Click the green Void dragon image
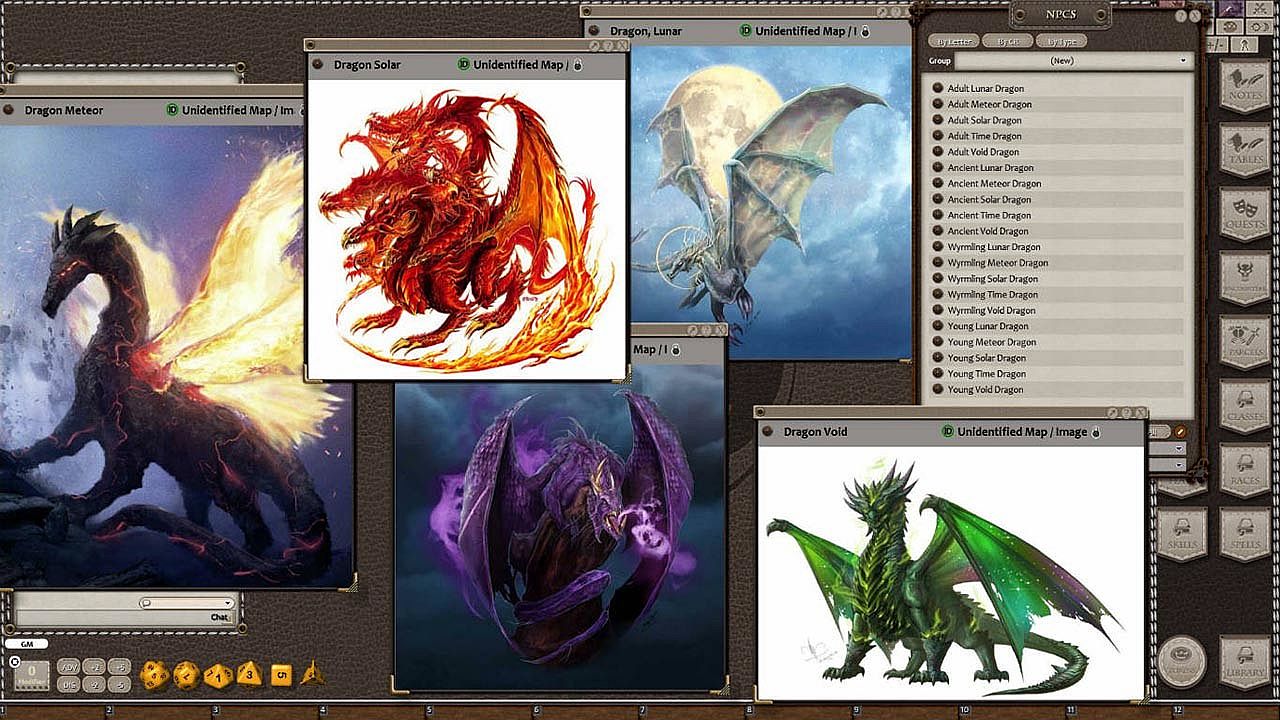Viewport: 1280px width, 720px height. tap(950, 571)
